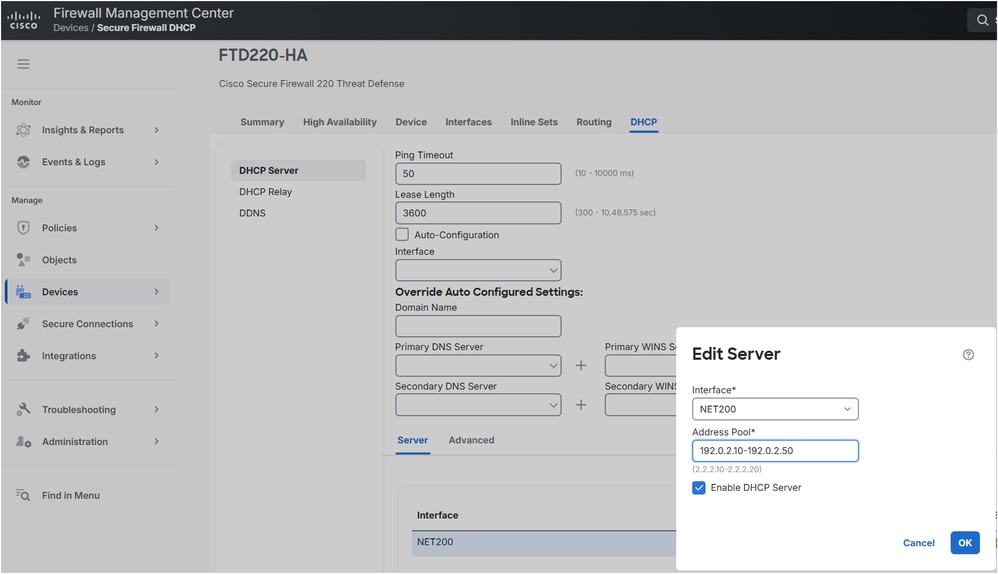The image size is (998, 574).
Task: Enable the Auto-Configuration checkbox
Action: [x=402, y=234]
